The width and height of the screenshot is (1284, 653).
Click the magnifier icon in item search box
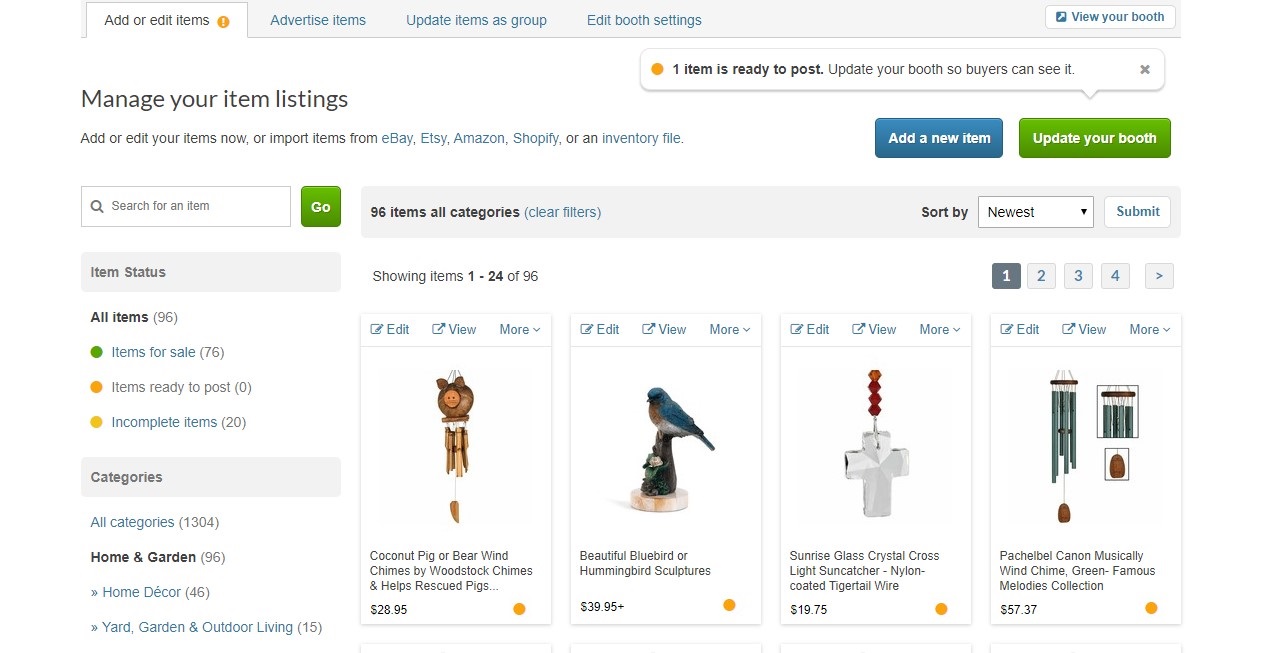point(97,207)
